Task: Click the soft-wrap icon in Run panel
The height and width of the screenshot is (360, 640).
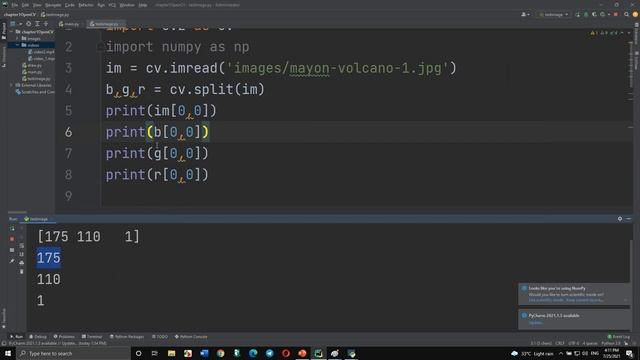Action: (22, 246)
